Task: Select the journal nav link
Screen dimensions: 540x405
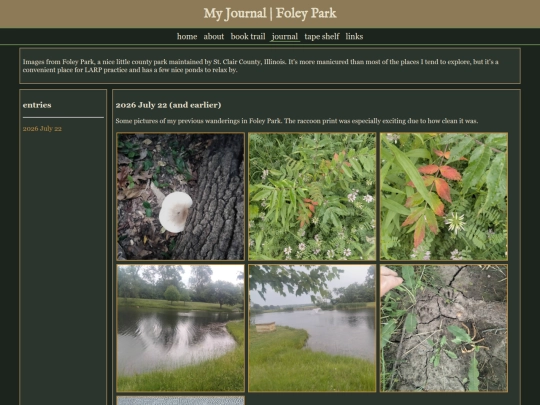Action: (x=285, y=37)
